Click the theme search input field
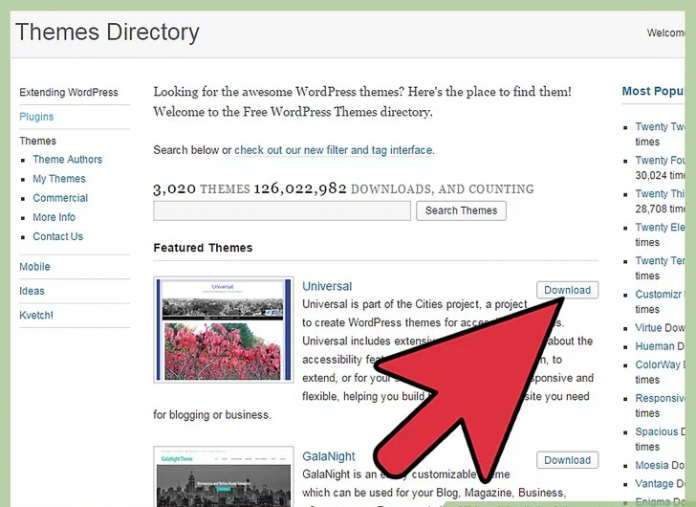The height and width of the screenshot is (507, 696). [282, 210]
